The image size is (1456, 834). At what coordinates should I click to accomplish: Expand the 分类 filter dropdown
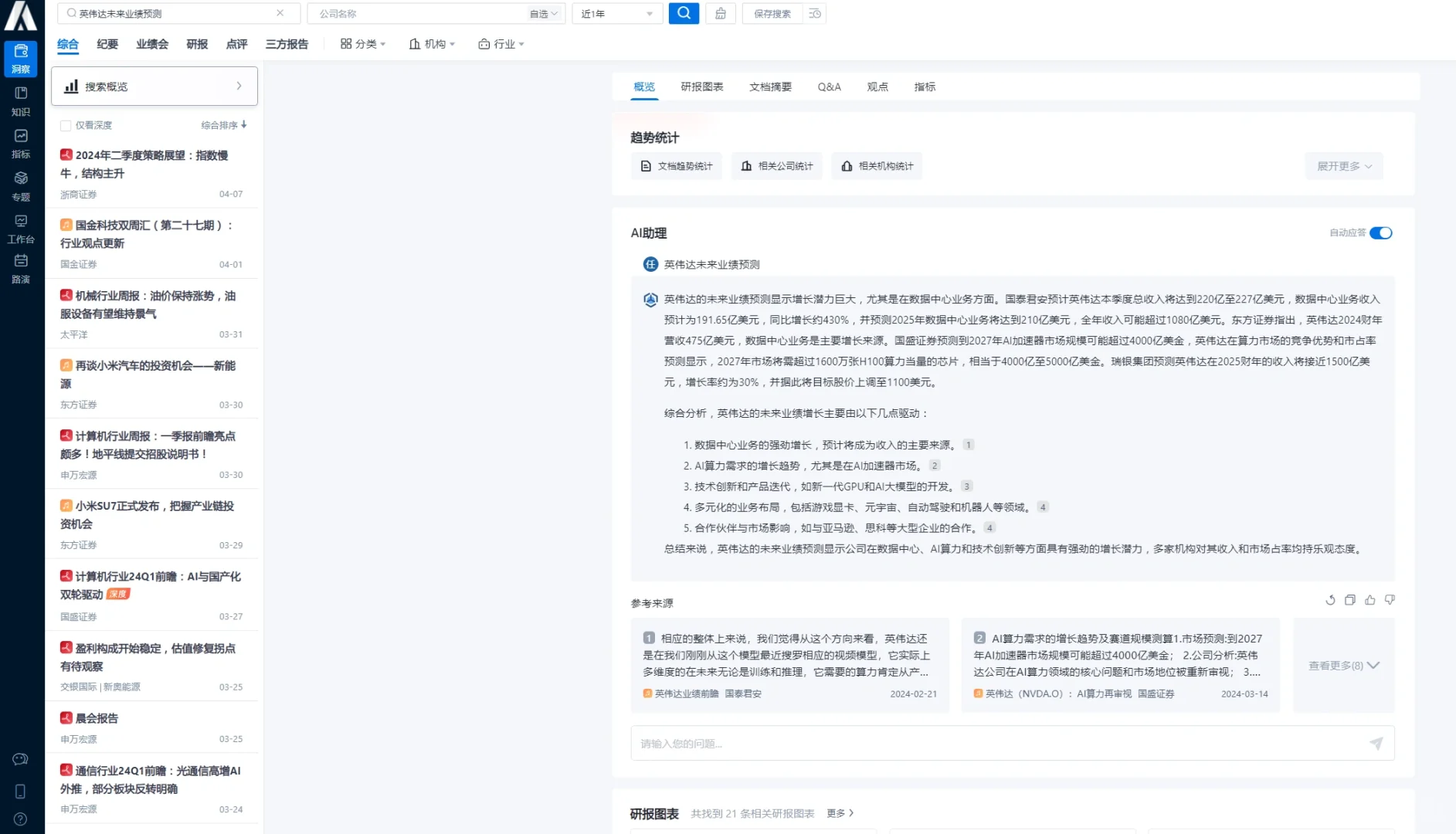click(363, 44)
